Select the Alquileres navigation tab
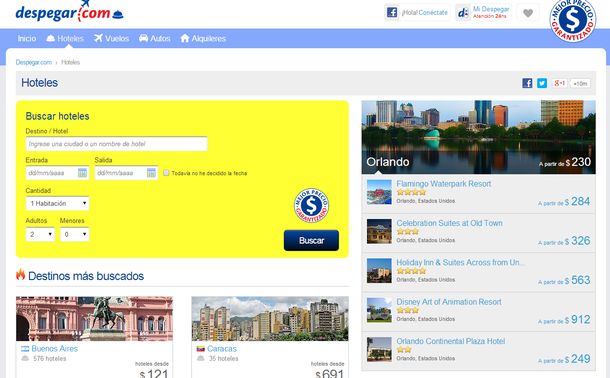The height and width of the screenshot is (378, 610). 203,38
